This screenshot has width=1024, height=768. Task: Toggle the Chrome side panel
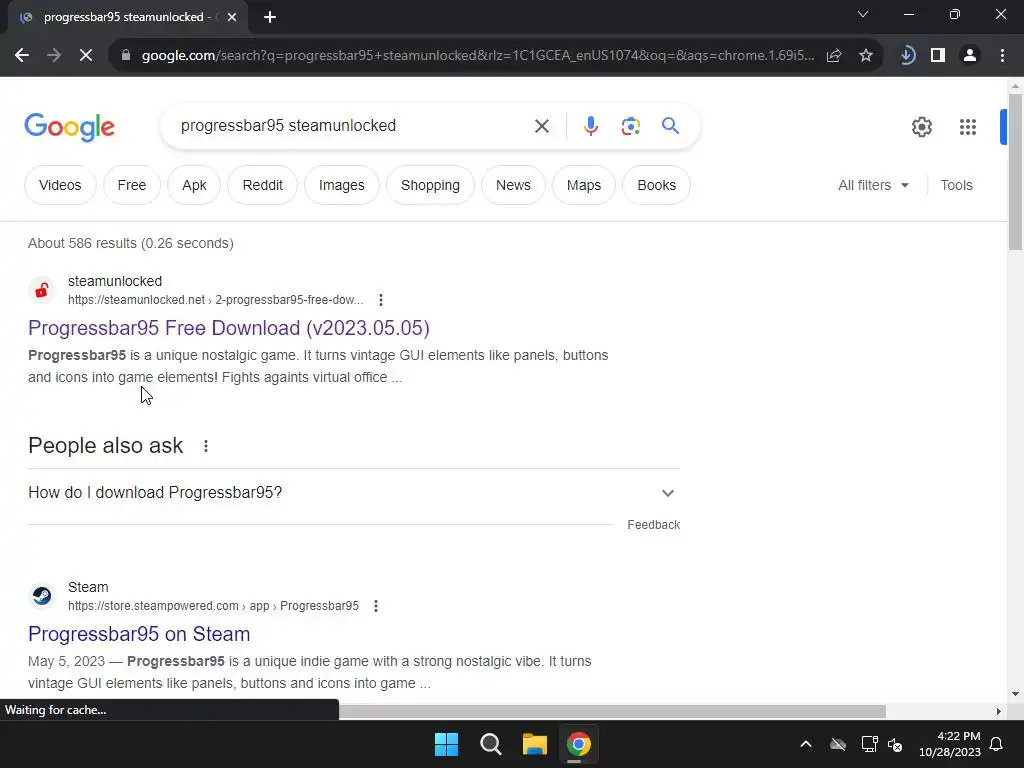click(x=938, y=56)
